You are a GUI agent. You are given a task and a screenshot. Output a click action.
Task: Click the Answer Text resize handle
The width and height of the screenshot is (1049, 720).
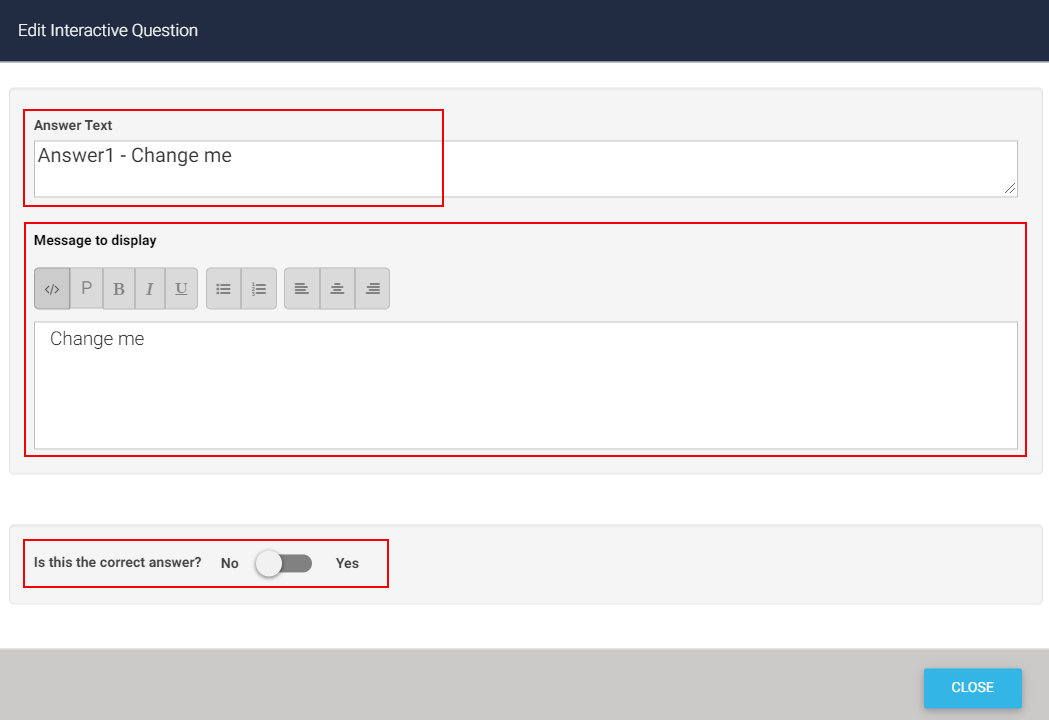[1011, 189]
